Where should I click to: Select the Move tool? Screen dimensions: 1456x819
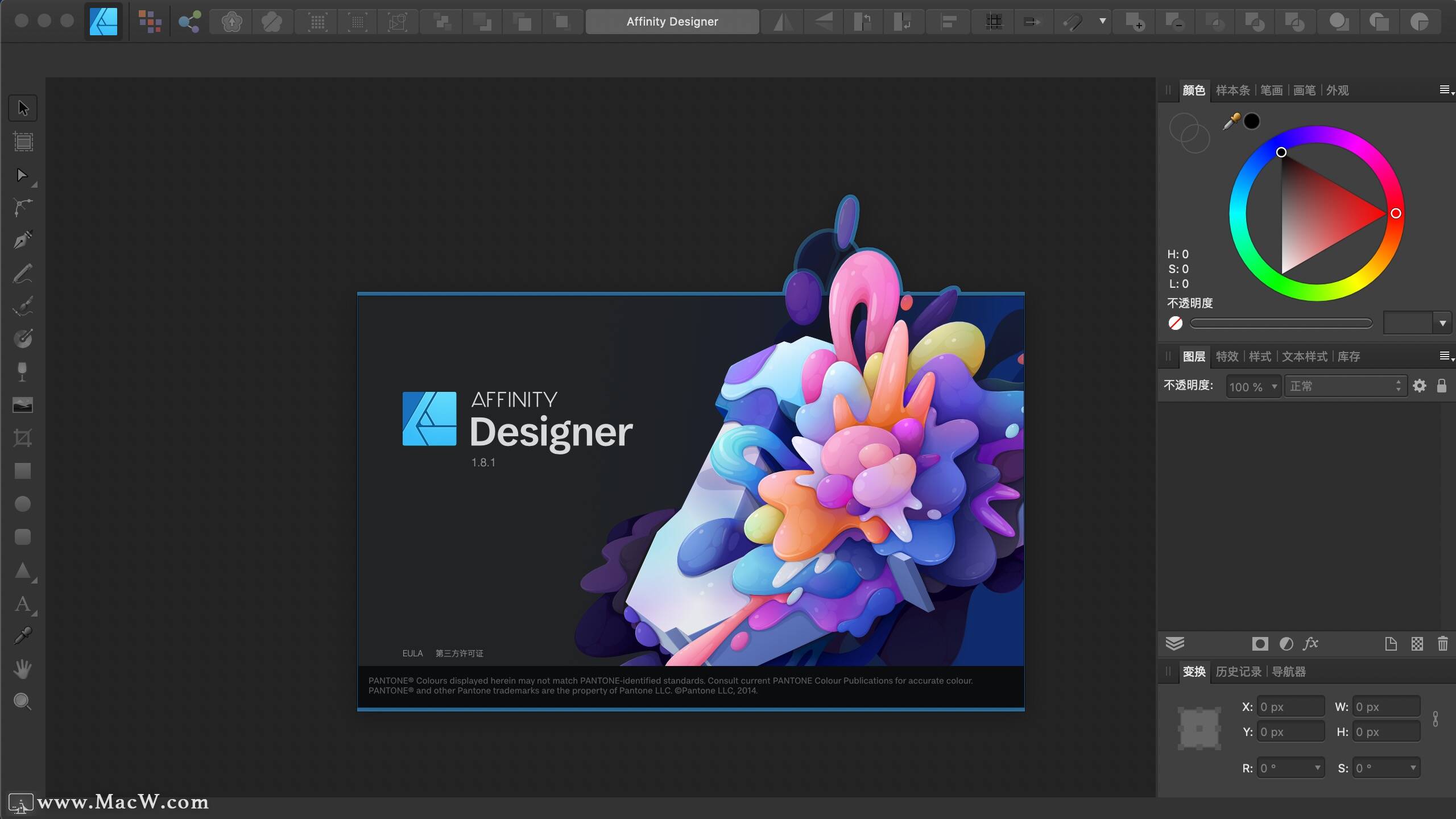[23, 108]
